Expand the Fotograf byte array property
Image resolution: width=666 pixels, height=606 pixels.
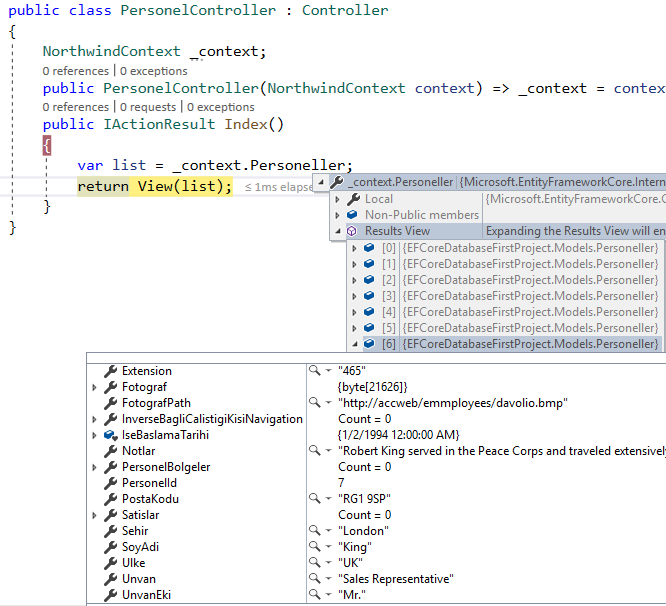[x=95, y=387]
